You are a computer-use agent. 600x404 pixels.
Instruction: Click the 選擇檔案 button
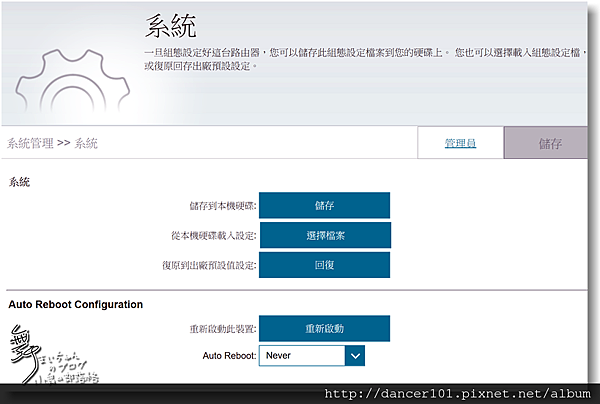click(x=325, y=235)
